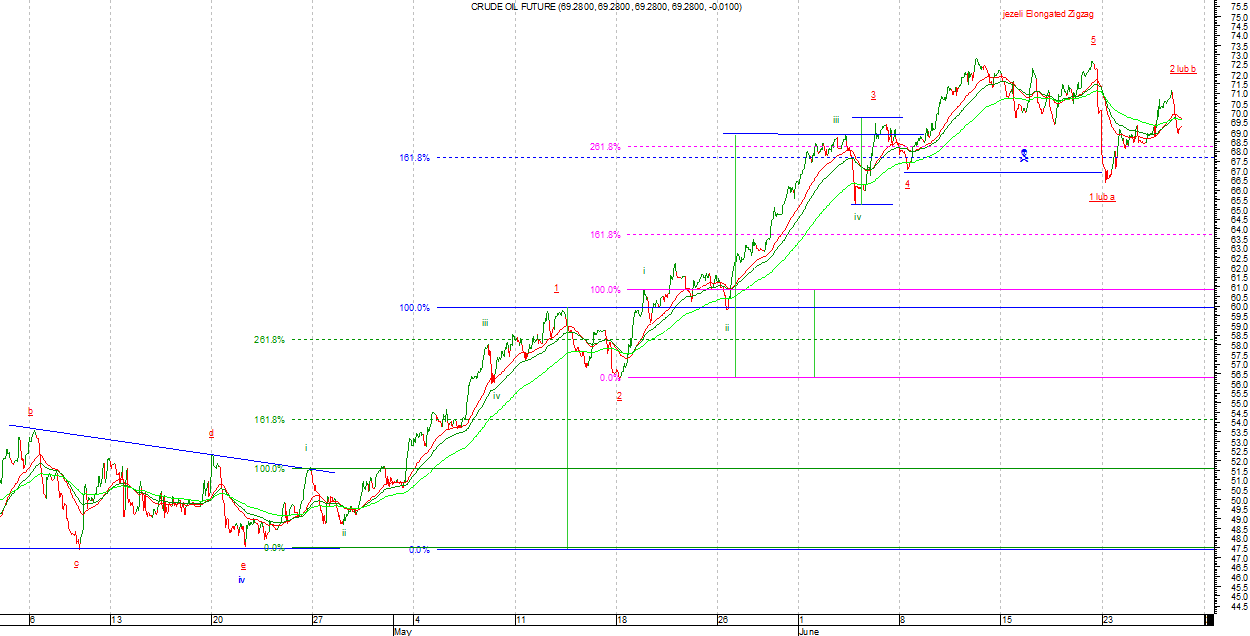Screen dimensions: 1250x636
Task: Select the cyan 'iii' wave label
Action: click(836, 120)
